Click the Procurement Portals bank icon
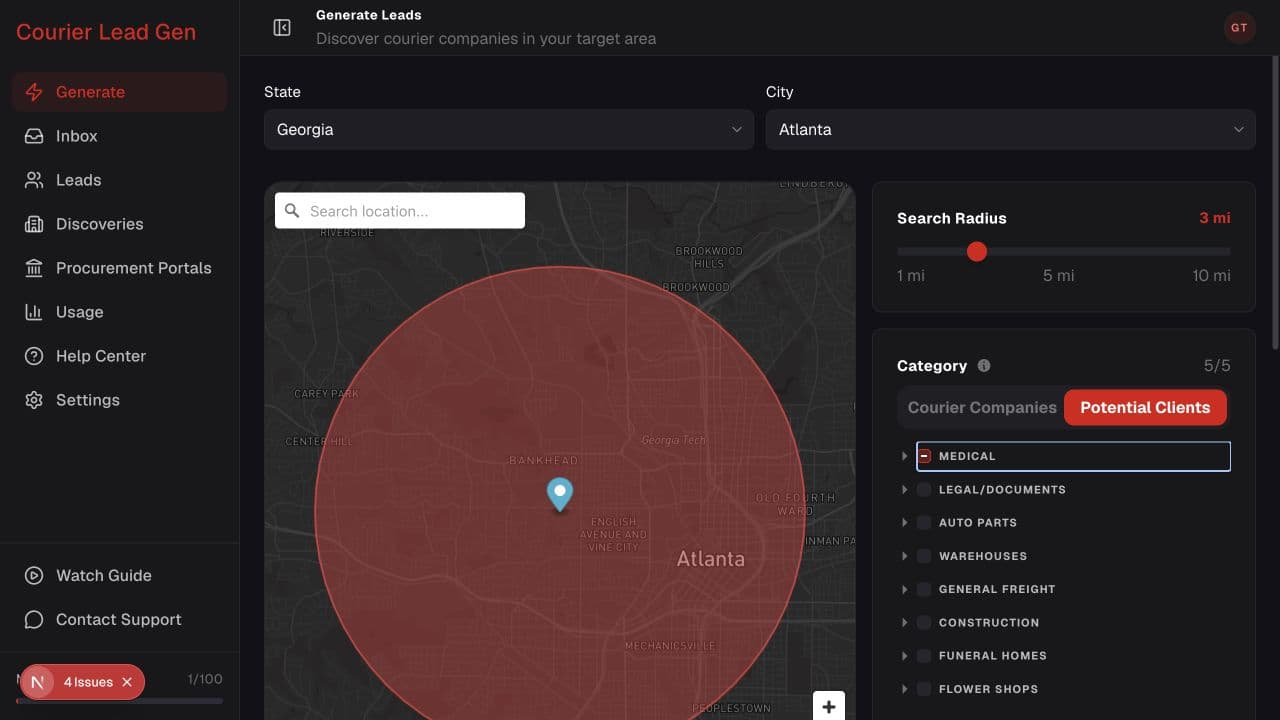Viewport: 1280px width, 720px height. [x=34, y=268]
